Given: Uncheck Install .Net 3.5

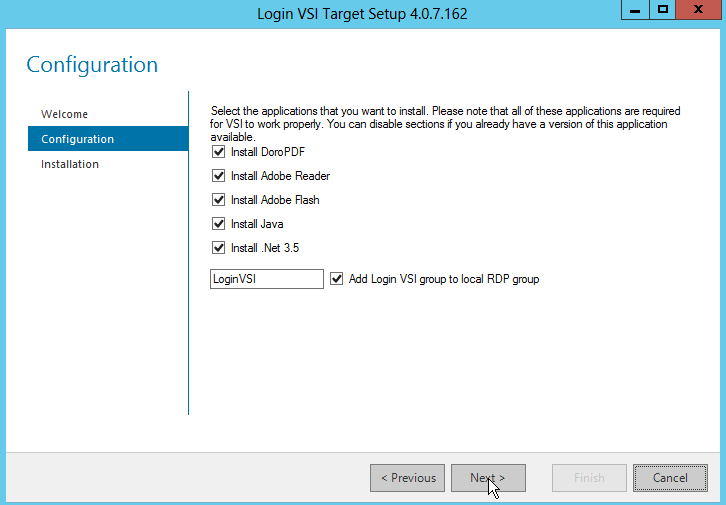Looking at the screenshot, I should [x=219, y=248].
